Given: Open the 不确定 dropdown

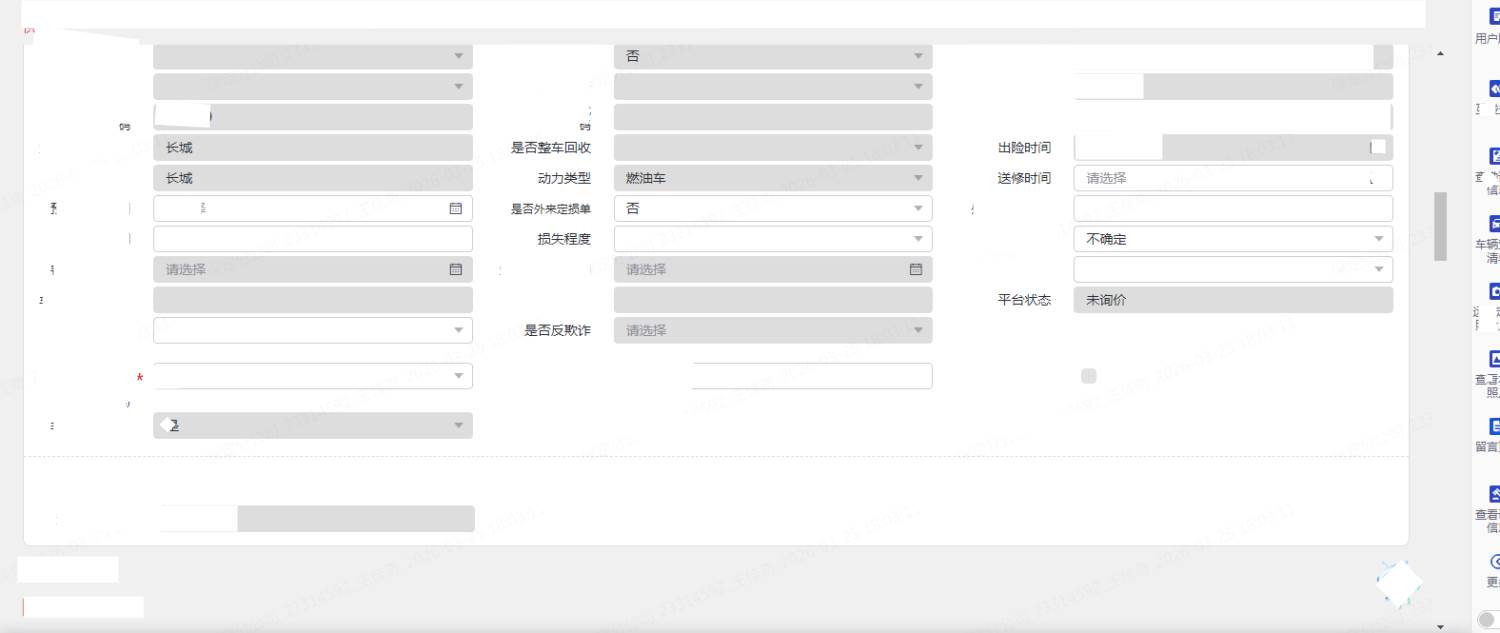Looking at the screenshot, I should pyautogui.click(x=1232, y=239).
